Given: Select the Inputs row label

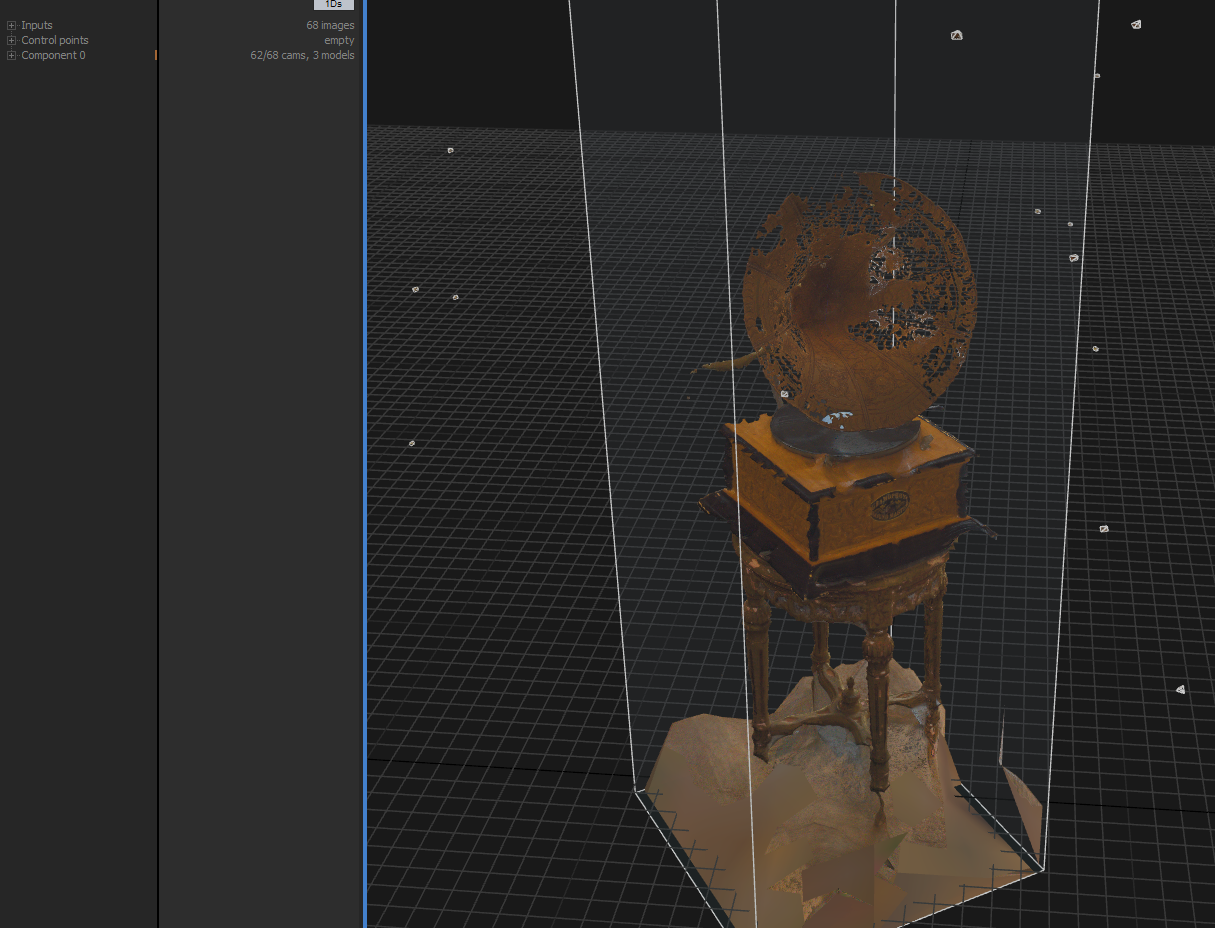Looking at the screenshot, I should coord(37,26).
